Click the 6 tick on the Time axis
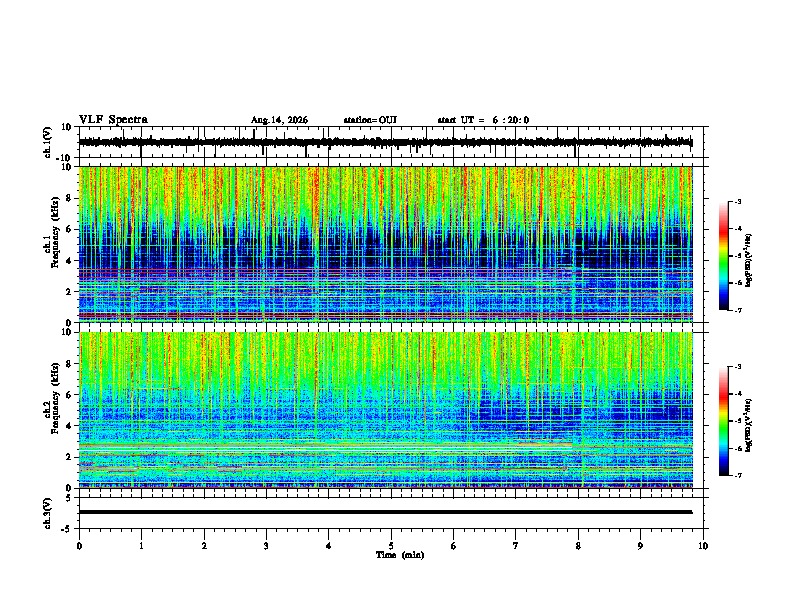The width and height of the screenshot is (792, 612). tap(453, 546)
